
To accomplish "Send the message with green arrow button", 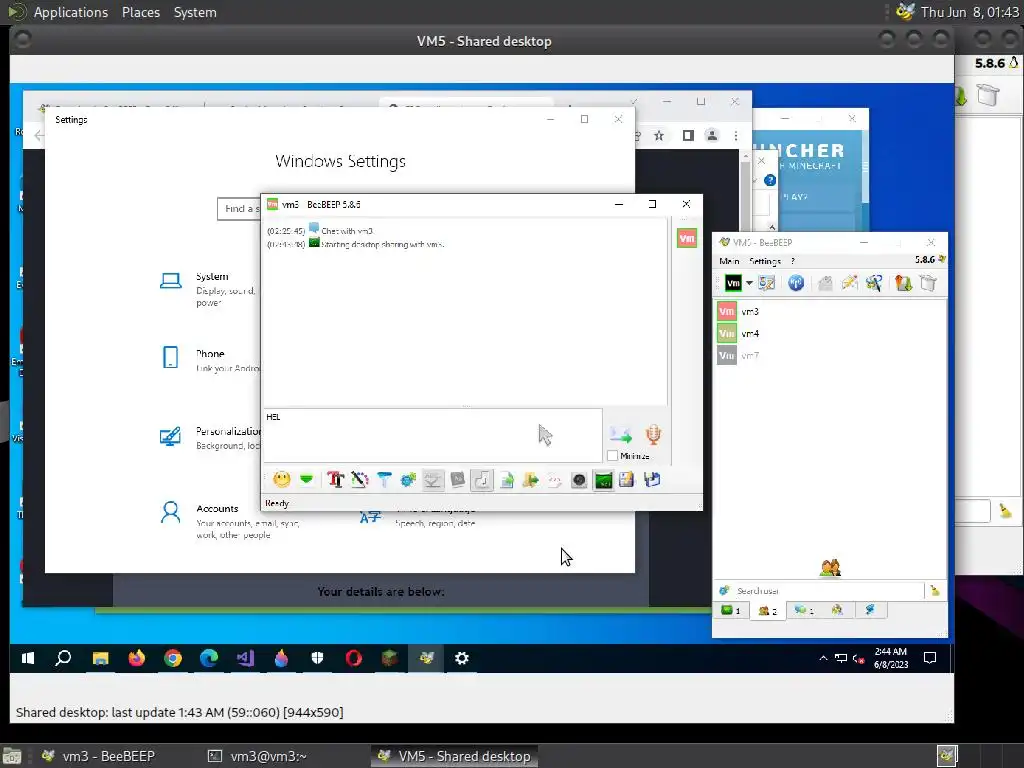I will [620, 434].
